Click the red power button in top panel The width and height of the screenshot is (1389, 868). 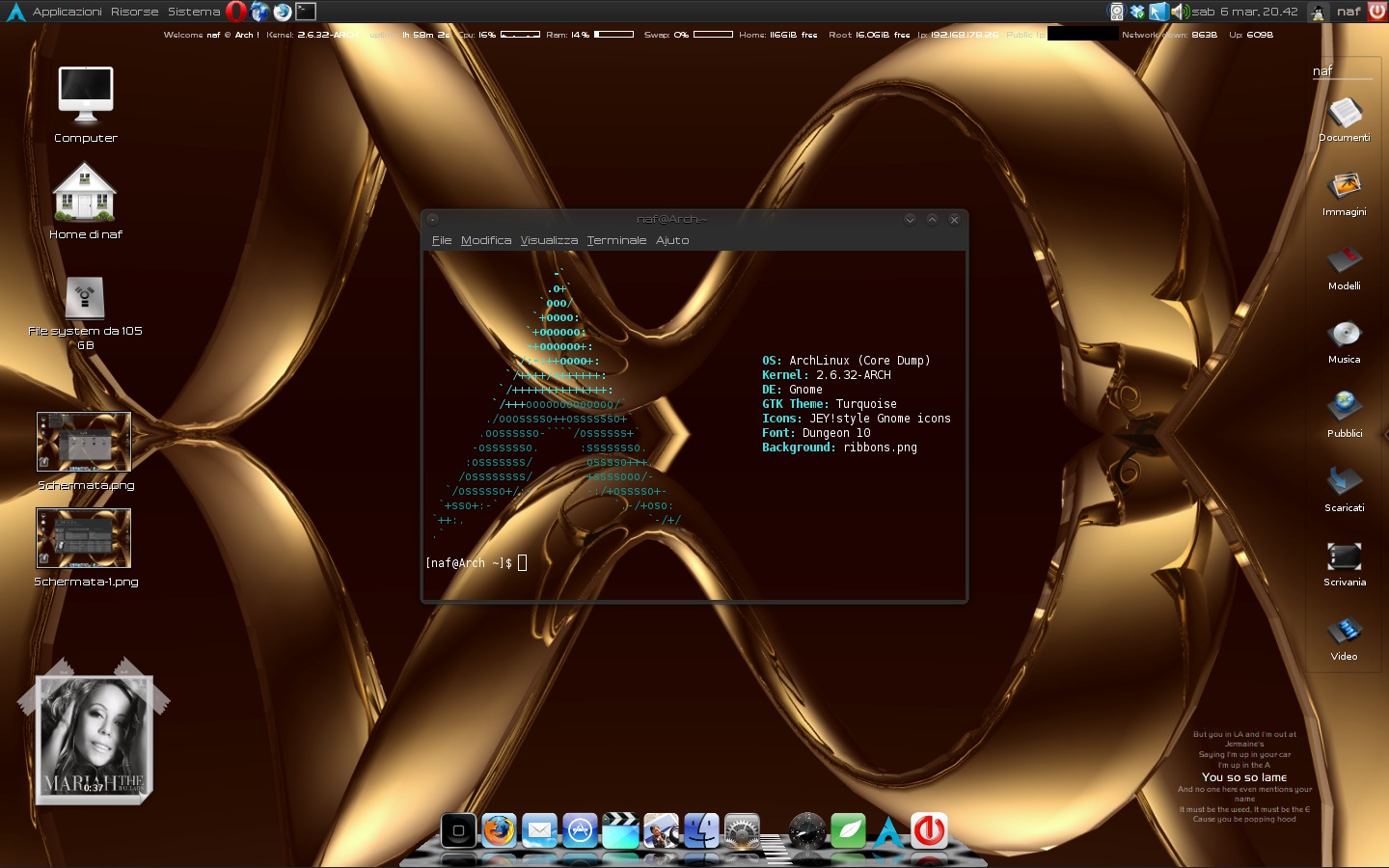pyautogui.click(x=1376, y=12)
